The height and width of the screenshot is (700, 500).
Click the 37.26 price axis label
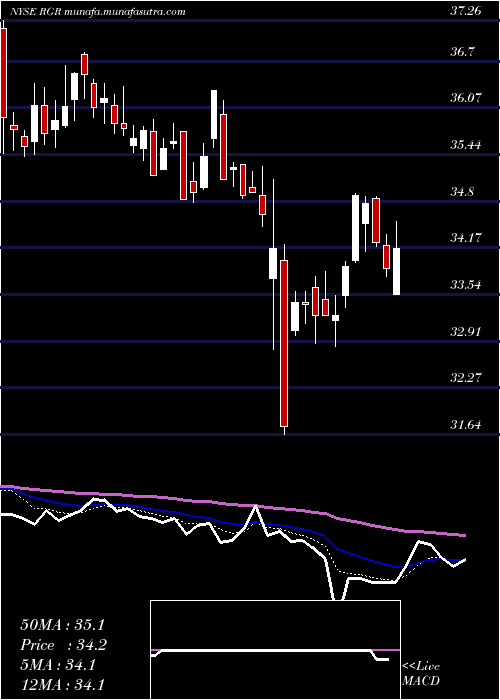[466, 11]
